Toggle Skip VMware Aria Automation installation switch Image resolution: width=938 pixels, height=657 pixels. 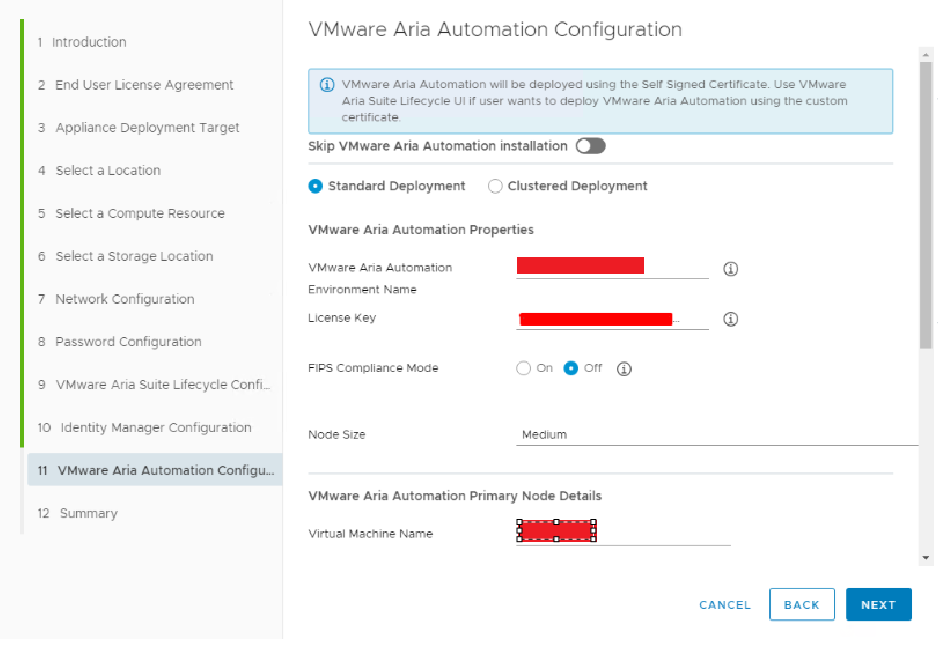coord(590,146)
